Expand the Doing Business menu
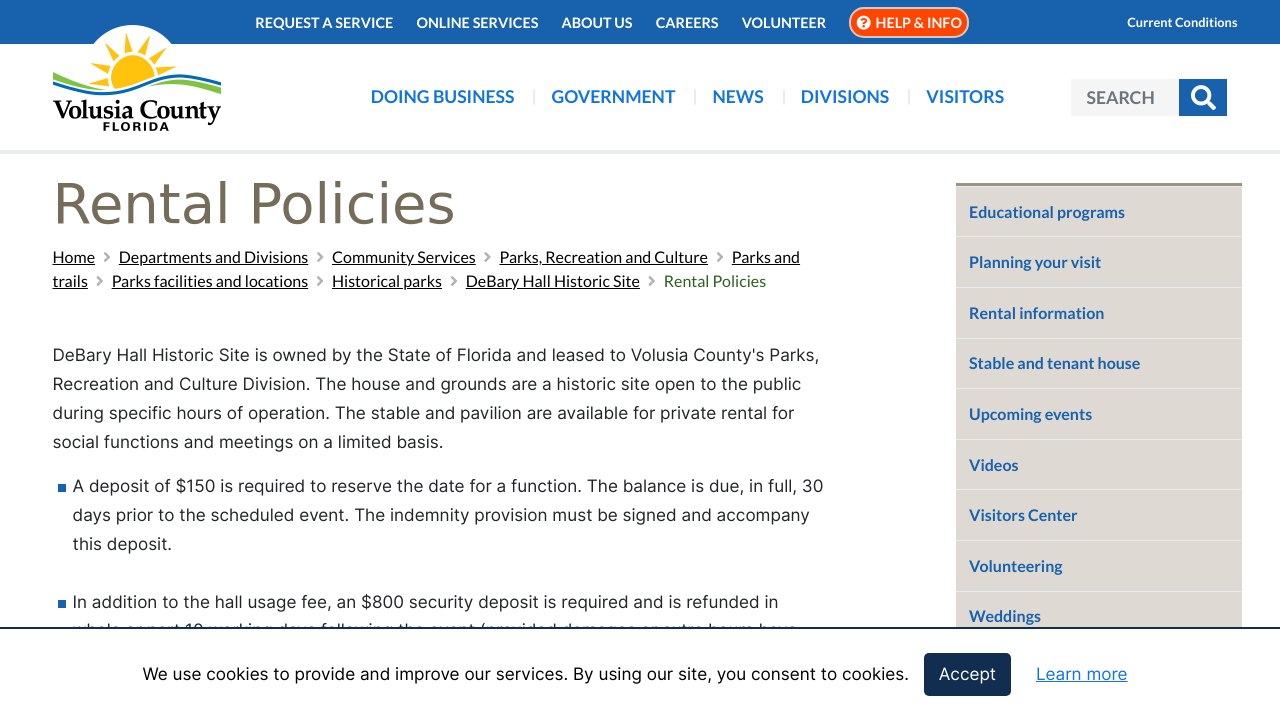The height and width of the screenshot is (720, 1280). click(443, 97)
